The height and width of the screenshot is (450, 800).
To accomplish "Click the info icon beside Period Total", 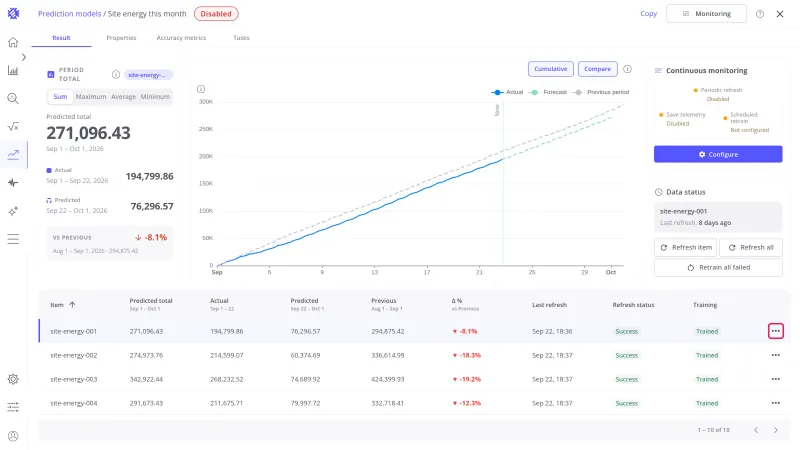I will pos(116,74).
